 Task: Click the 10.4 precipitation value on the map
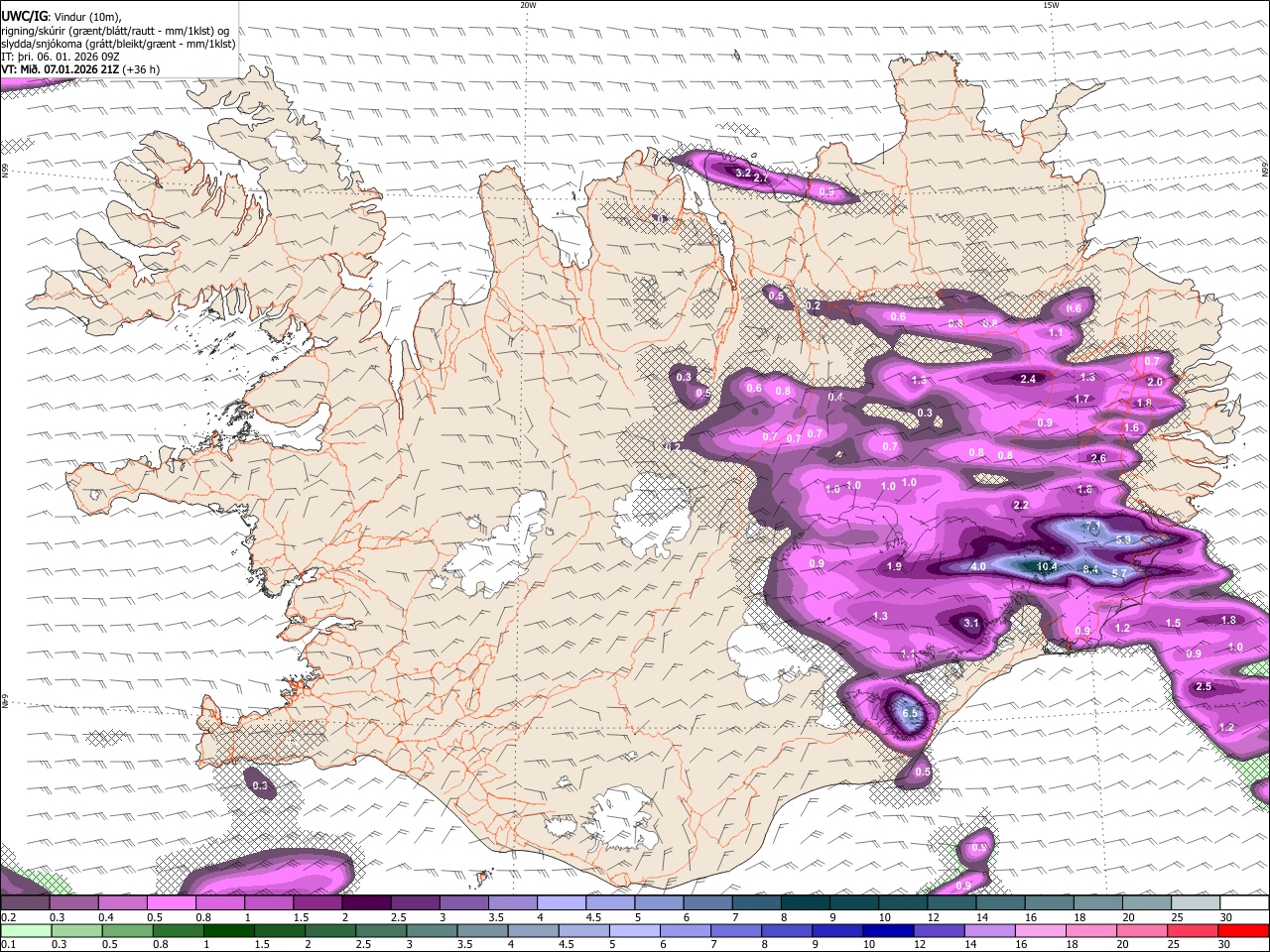pyautogui.click(x=1047, y=566)
